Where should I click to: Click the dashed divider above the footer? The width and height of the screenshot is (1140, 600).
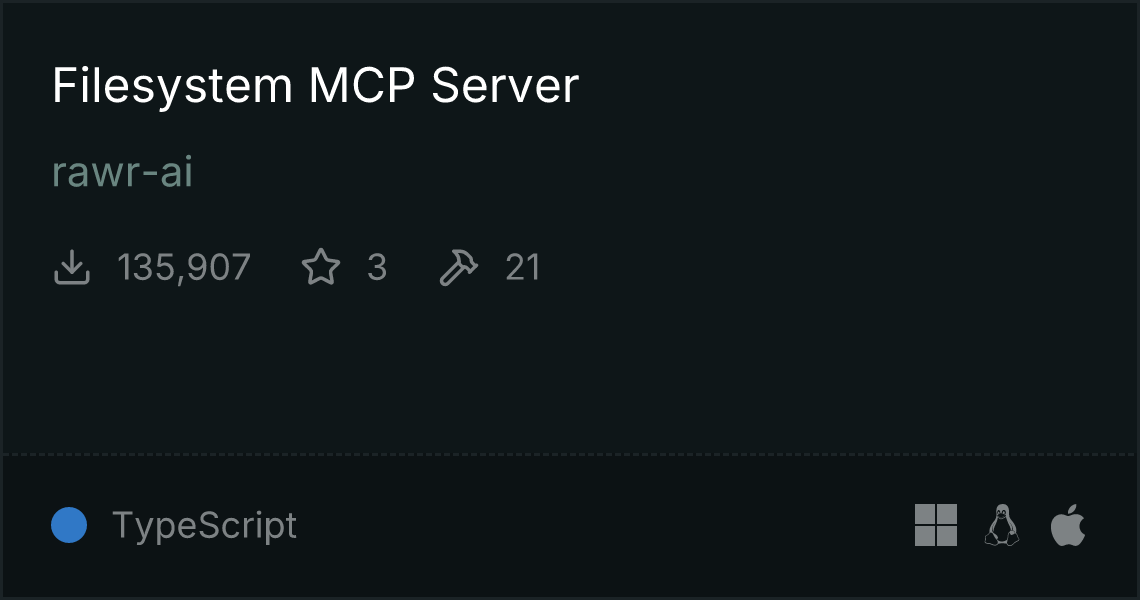pyautogui.click(x=570, y=455)
